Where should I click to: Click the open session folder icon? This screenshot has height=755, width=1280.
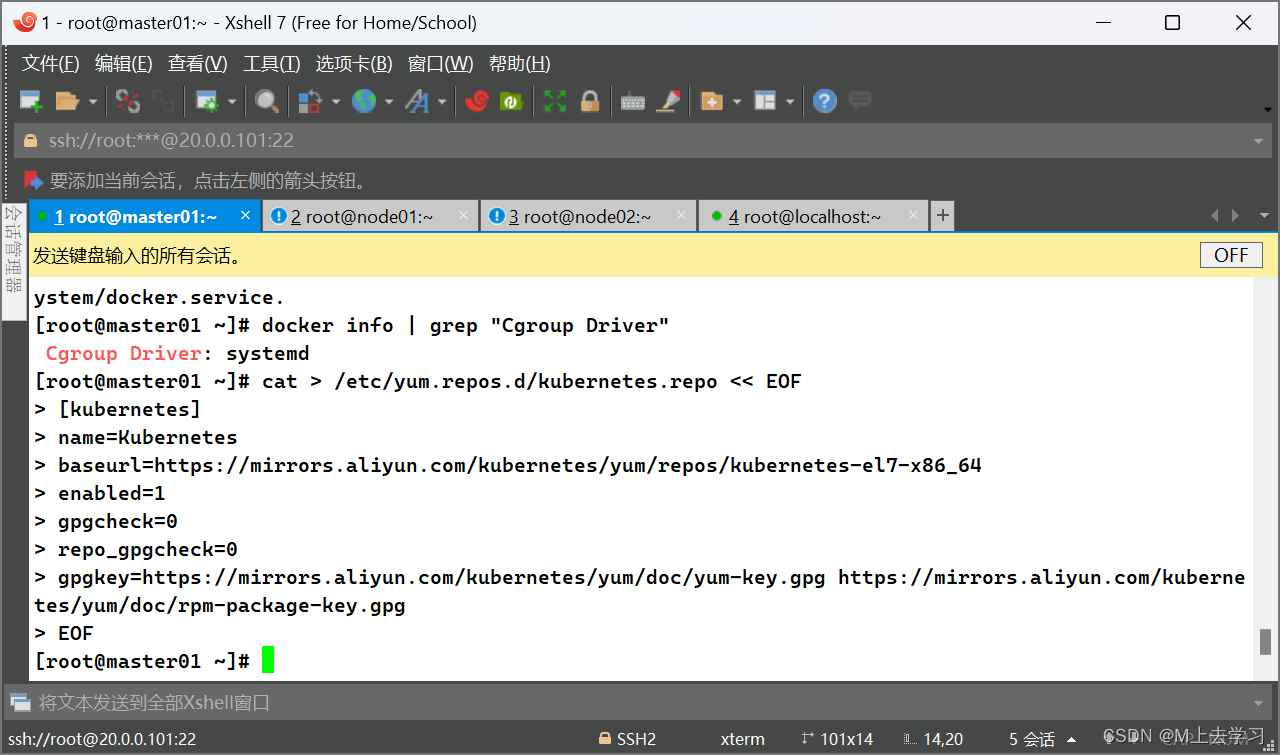[67, 101]
